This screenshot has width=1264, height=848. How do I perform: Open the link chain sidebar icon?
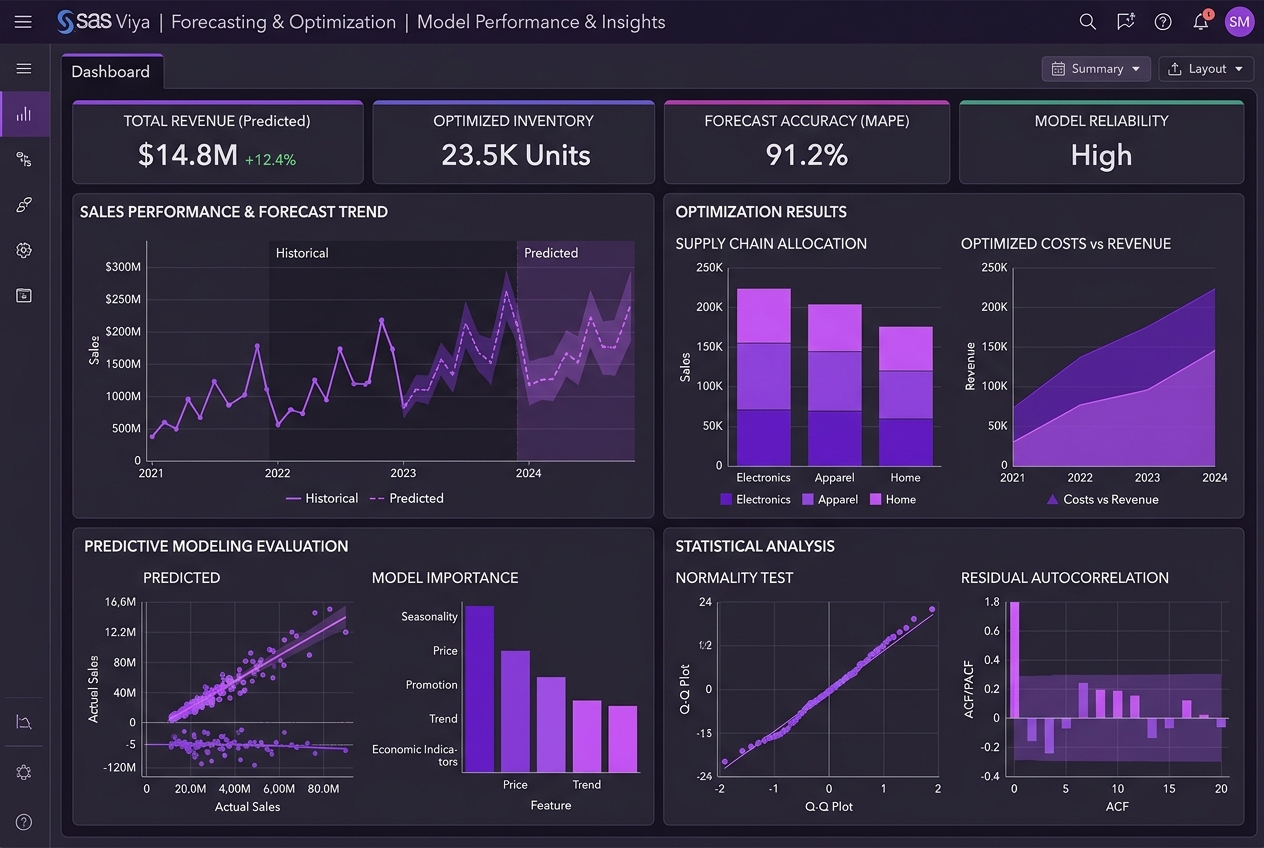pyautogui.click(x=24, y=205)
